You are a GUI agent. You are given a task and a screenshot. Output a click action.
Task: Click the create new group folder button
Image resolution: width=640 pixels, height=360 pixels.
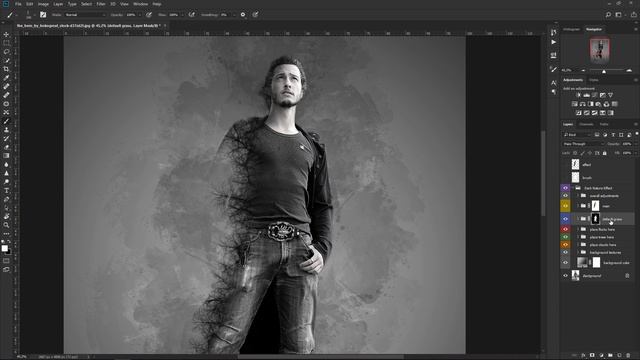coord(610,356)
